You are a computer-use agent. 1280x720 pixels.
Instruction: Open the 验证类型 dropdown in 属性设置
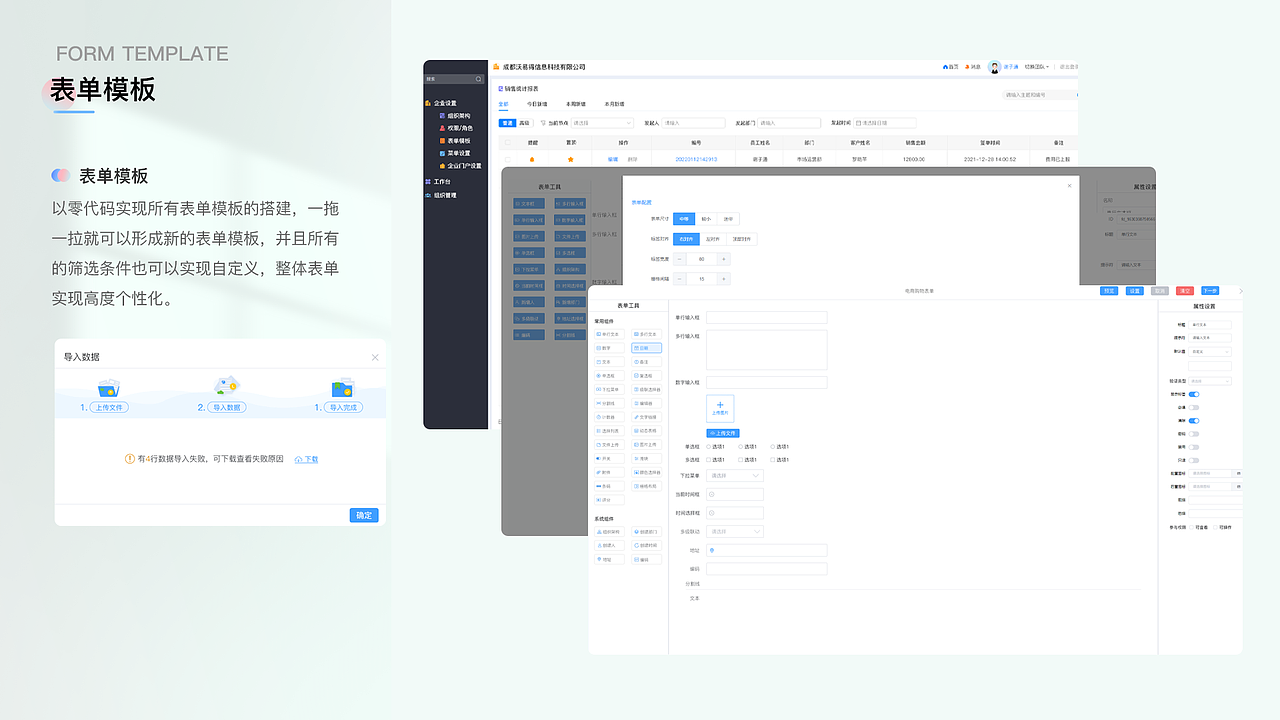click(1209, 381)
